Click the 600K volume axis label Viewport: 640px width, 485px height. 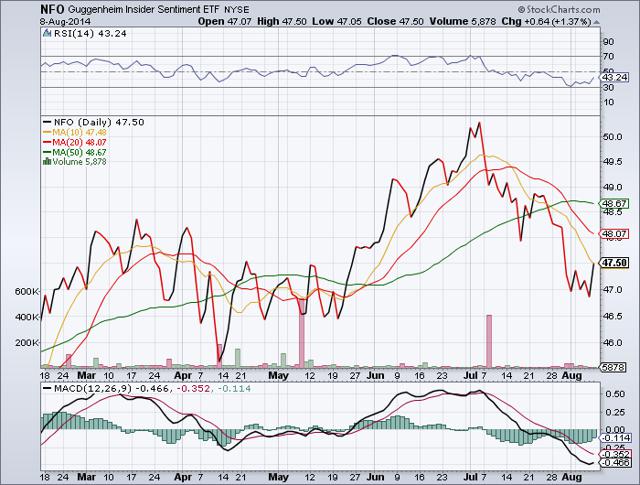click(27, 291)
